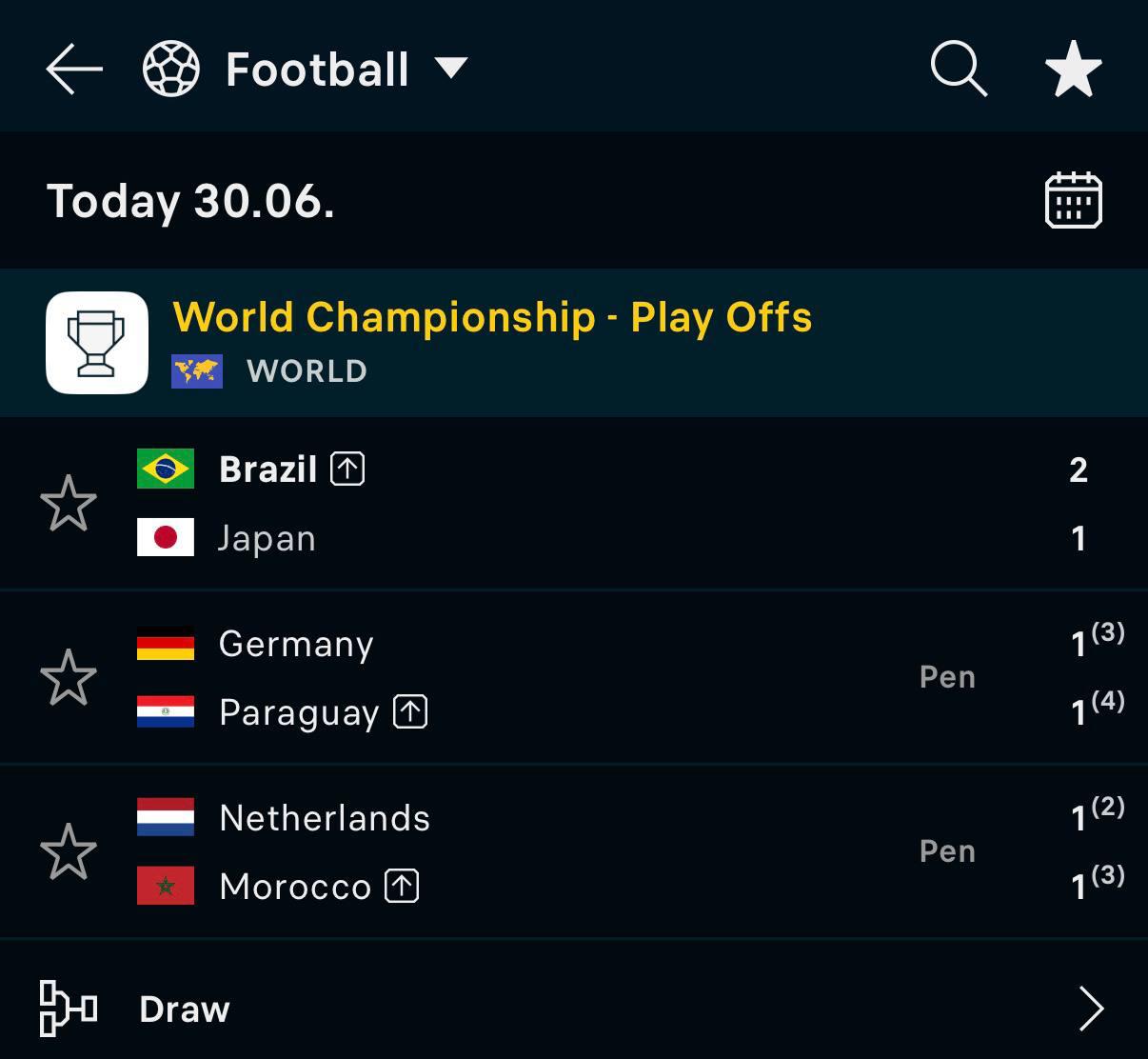This screenshot has width=1148, height=1059.
Task: Go back using the left arrow
Action: [74, 69]
